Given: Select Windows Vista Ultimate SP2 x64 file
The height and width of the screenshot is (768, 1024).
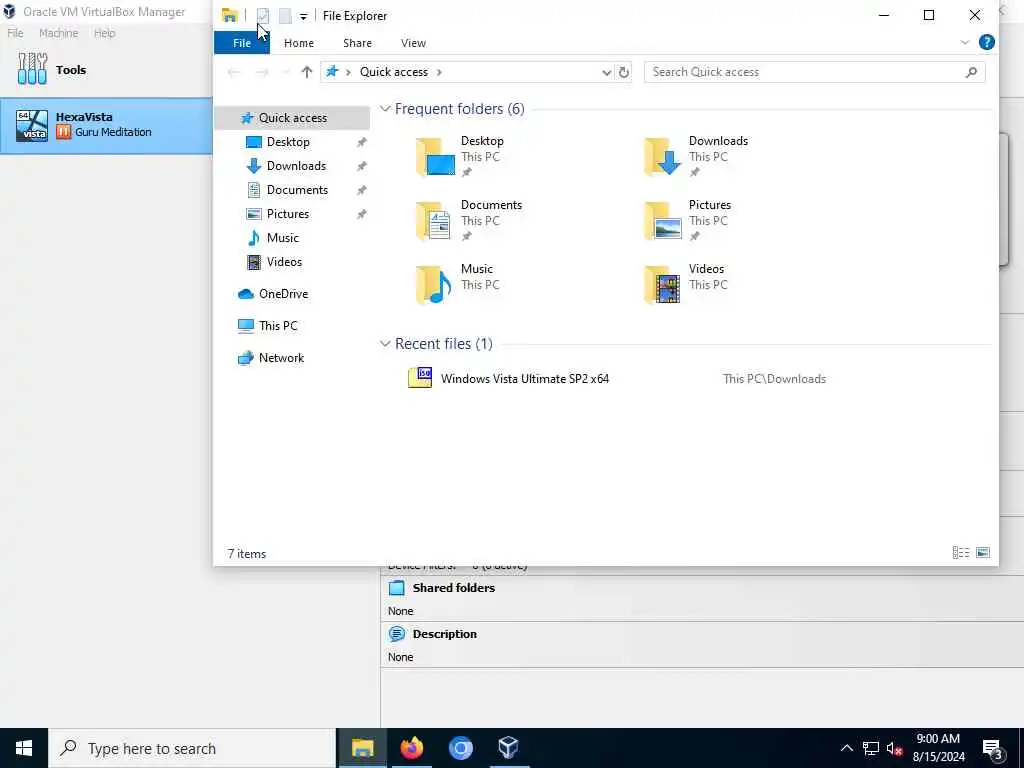Looking at the screenshot, I should (x=524, y=379).
